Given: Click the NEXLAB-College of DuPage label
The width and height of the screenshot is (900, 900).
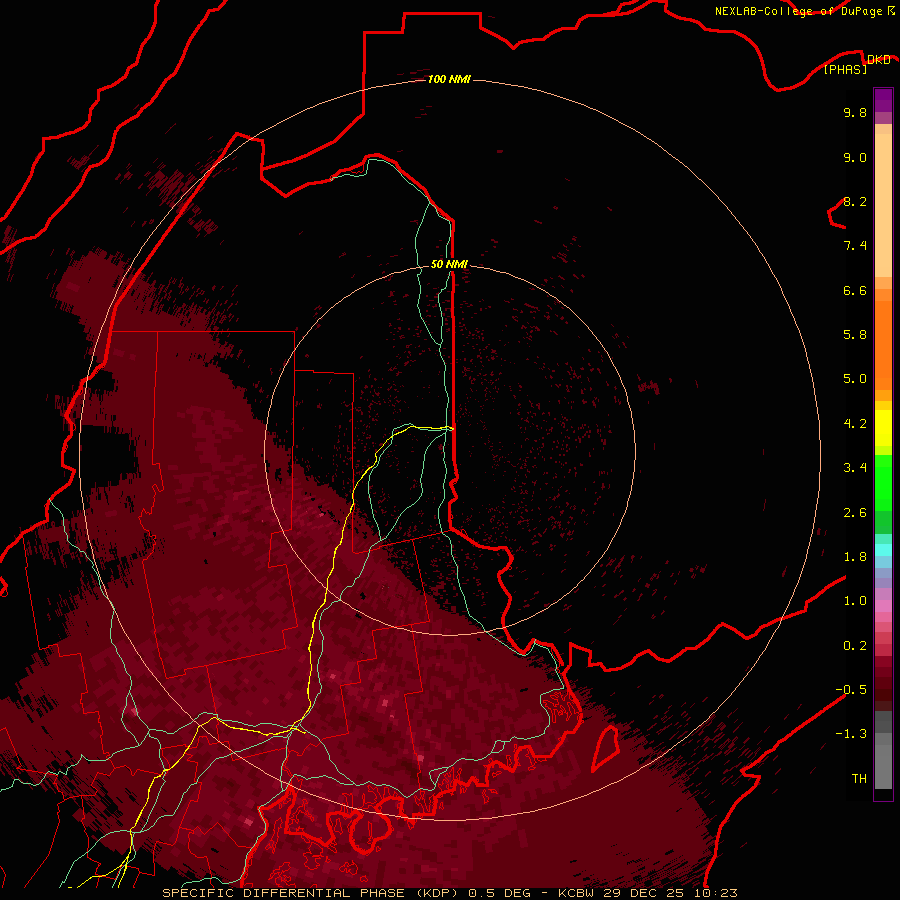Looking at the screenshot, I should pyautogui.click(x=804, y=11).
